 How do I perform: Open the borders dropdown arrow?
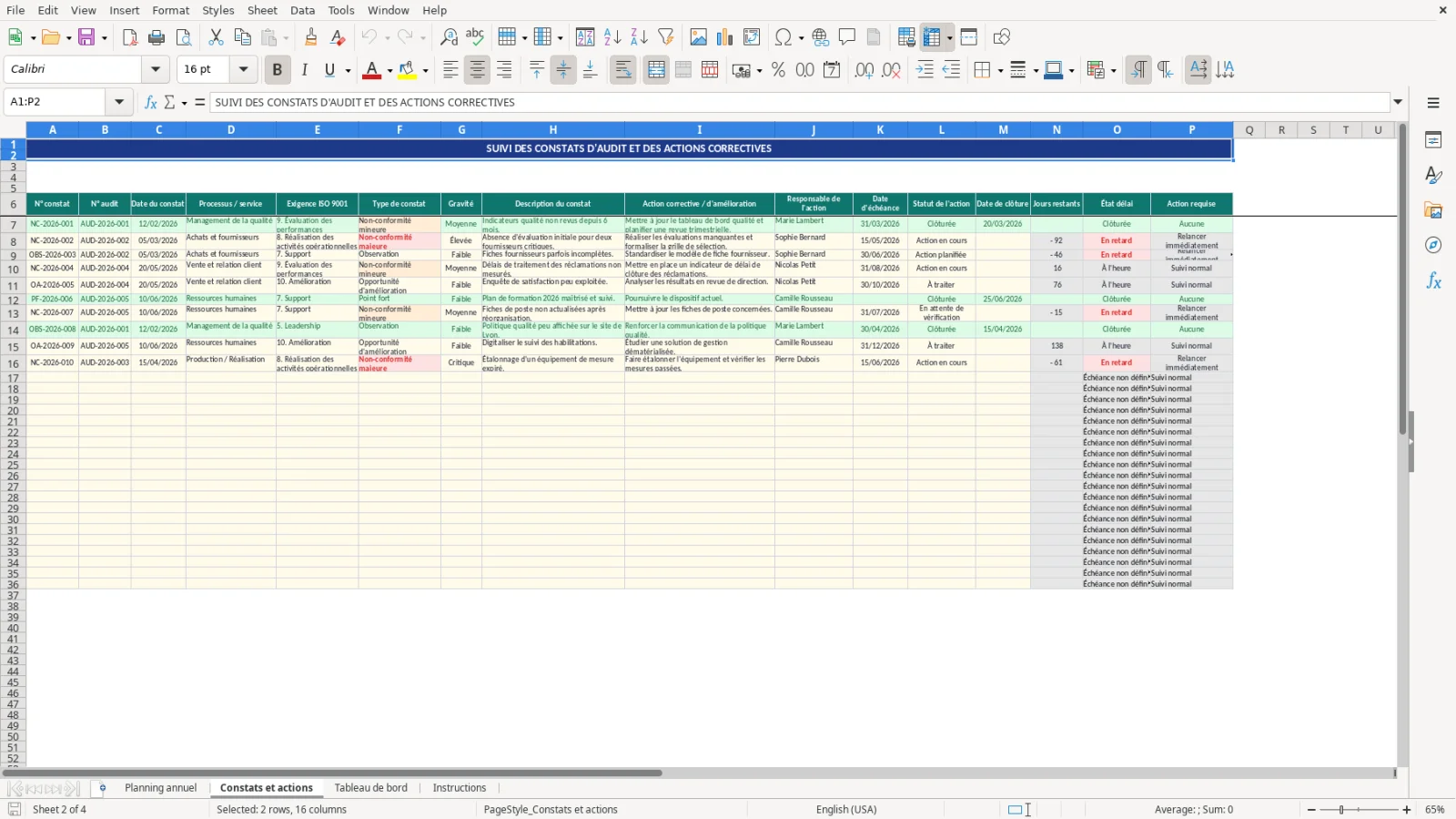(x=1000, y=70)
